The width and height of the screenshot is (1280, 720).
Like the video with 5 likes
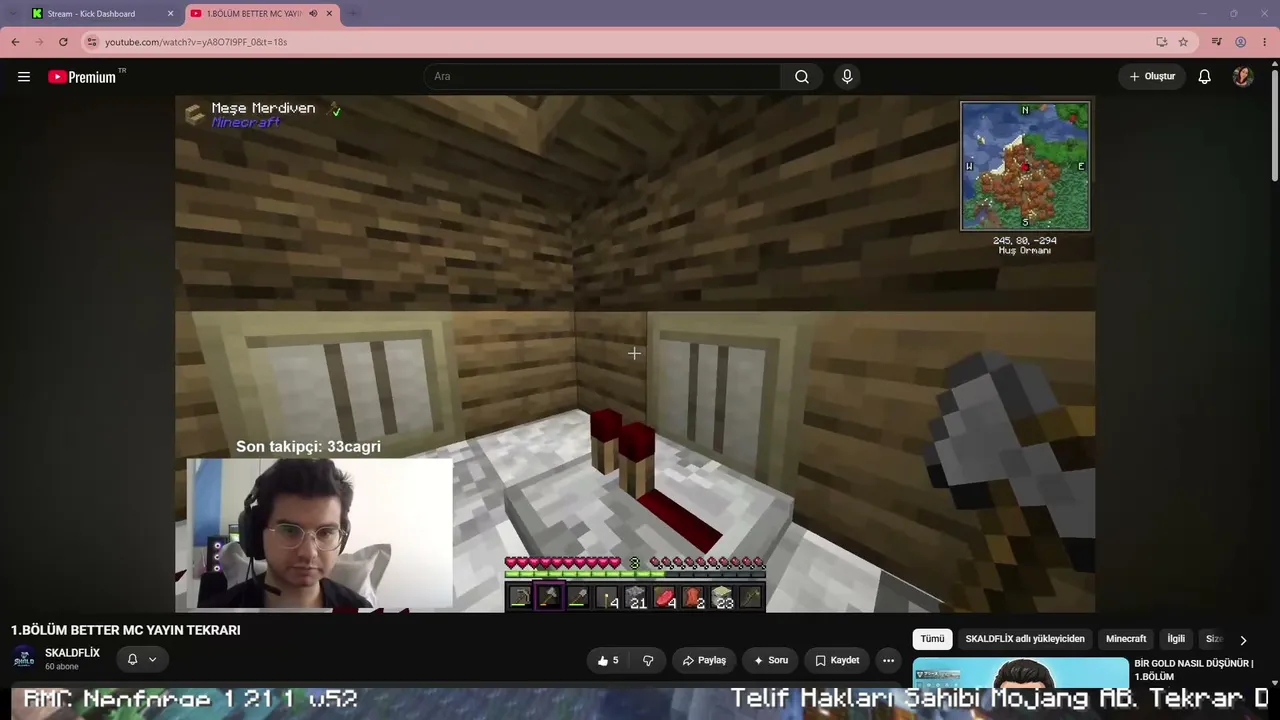[x=607, y=660]
